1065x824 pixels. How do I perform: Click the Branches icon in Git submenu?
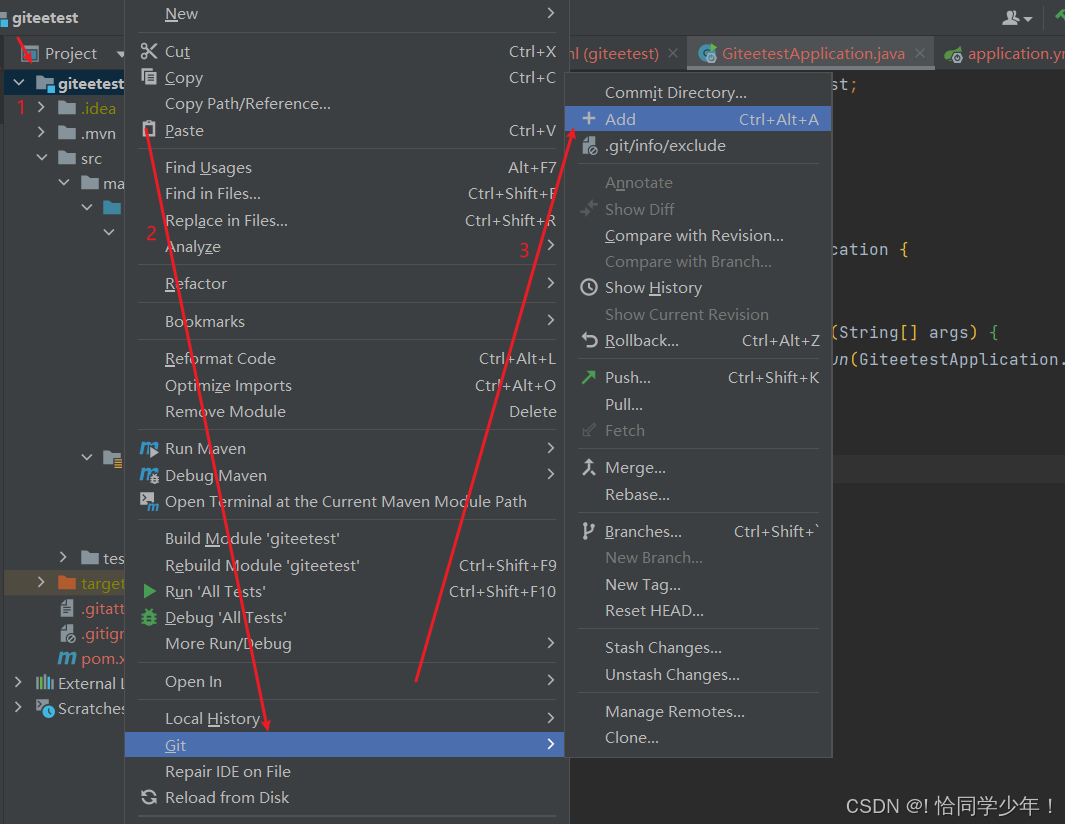tap(588, 531)
